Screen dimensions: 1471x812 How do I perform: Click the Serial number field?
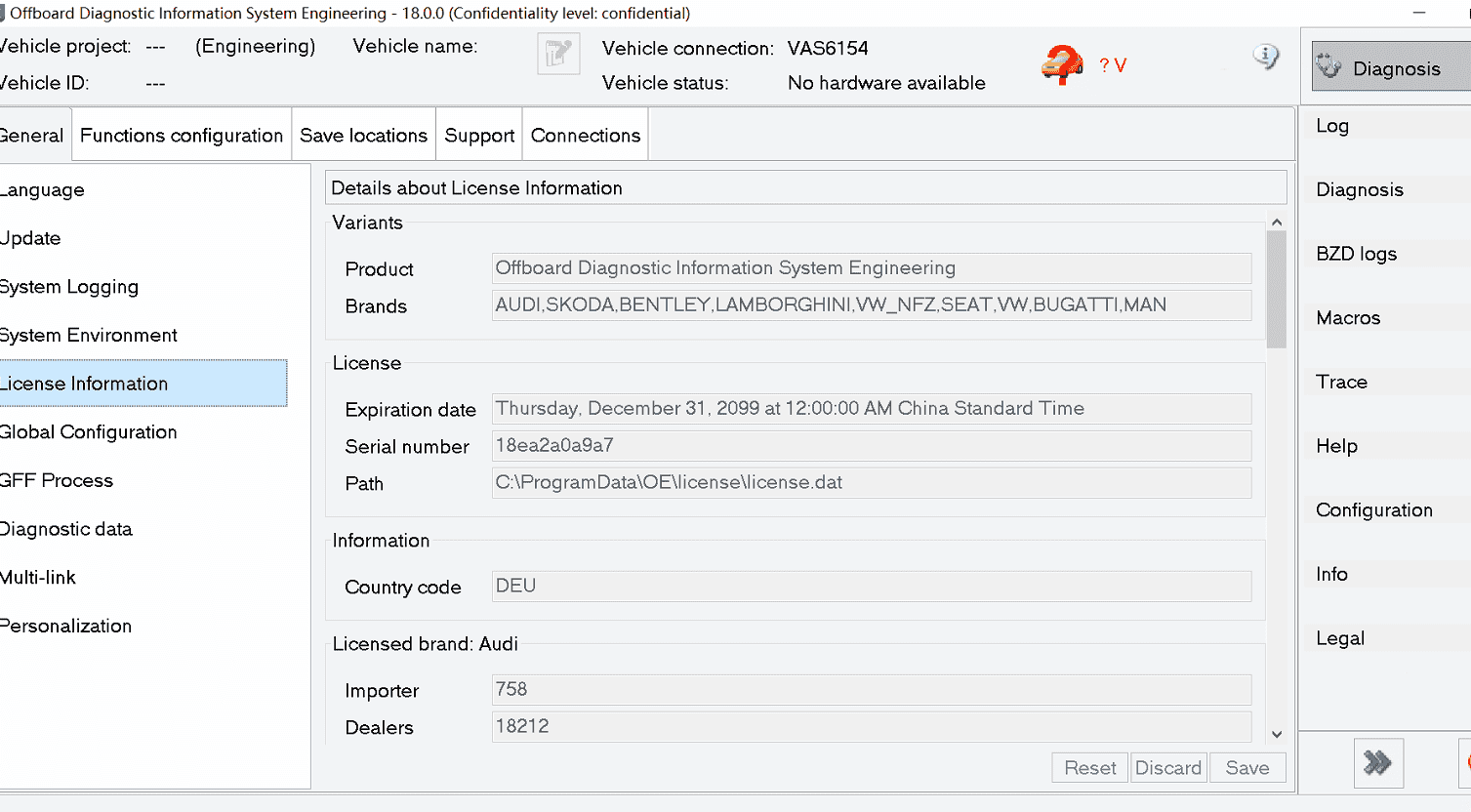(x=872, y=446)
